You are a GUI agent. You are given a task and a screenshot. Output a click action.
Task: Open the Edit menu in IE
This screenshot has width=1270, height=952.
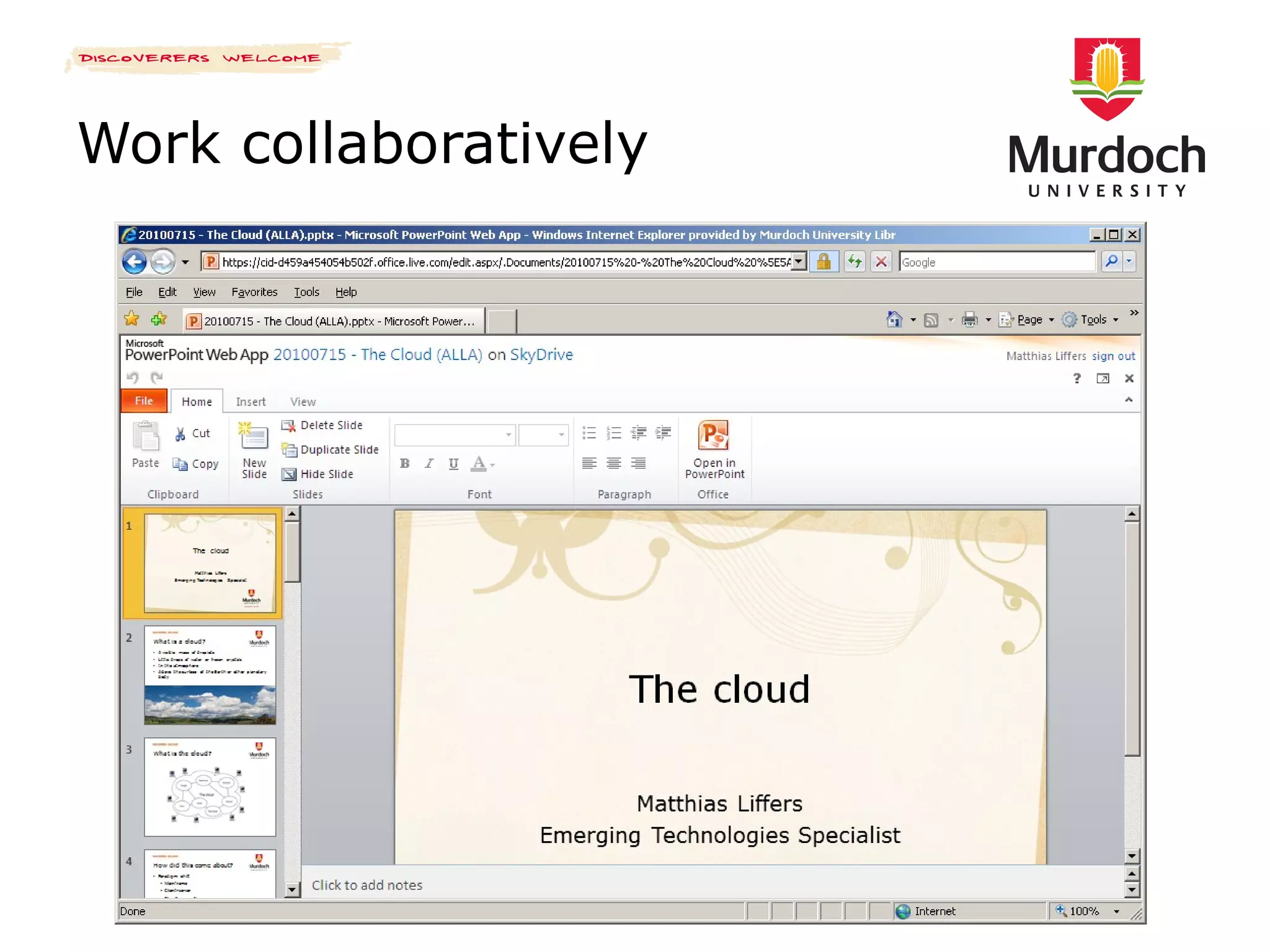tap(167, 292)
